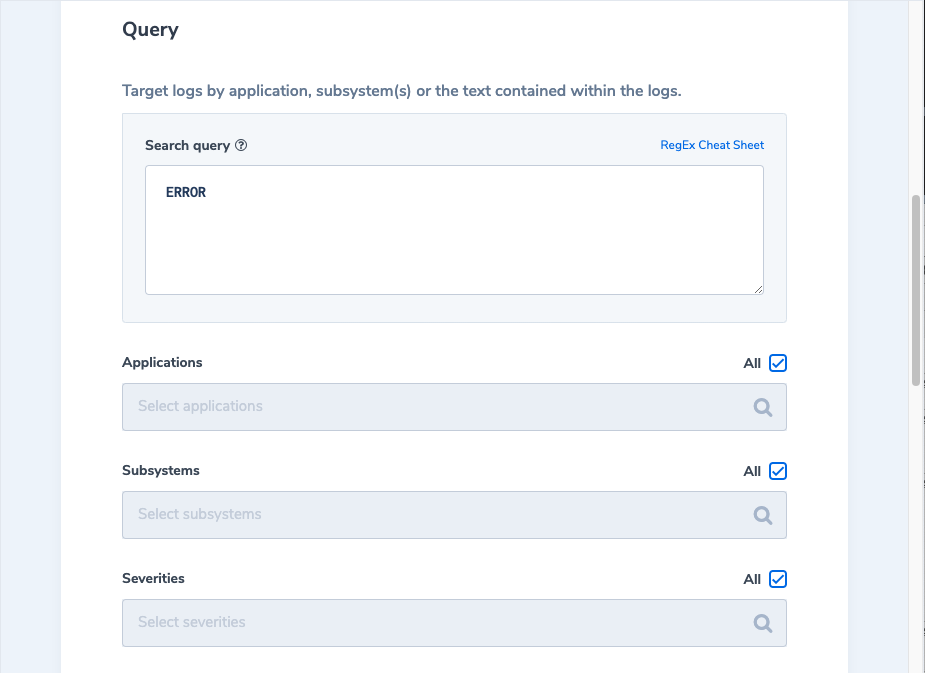Click the magnifier icon in Applications field
925x673 pixels.
(763, 408)
